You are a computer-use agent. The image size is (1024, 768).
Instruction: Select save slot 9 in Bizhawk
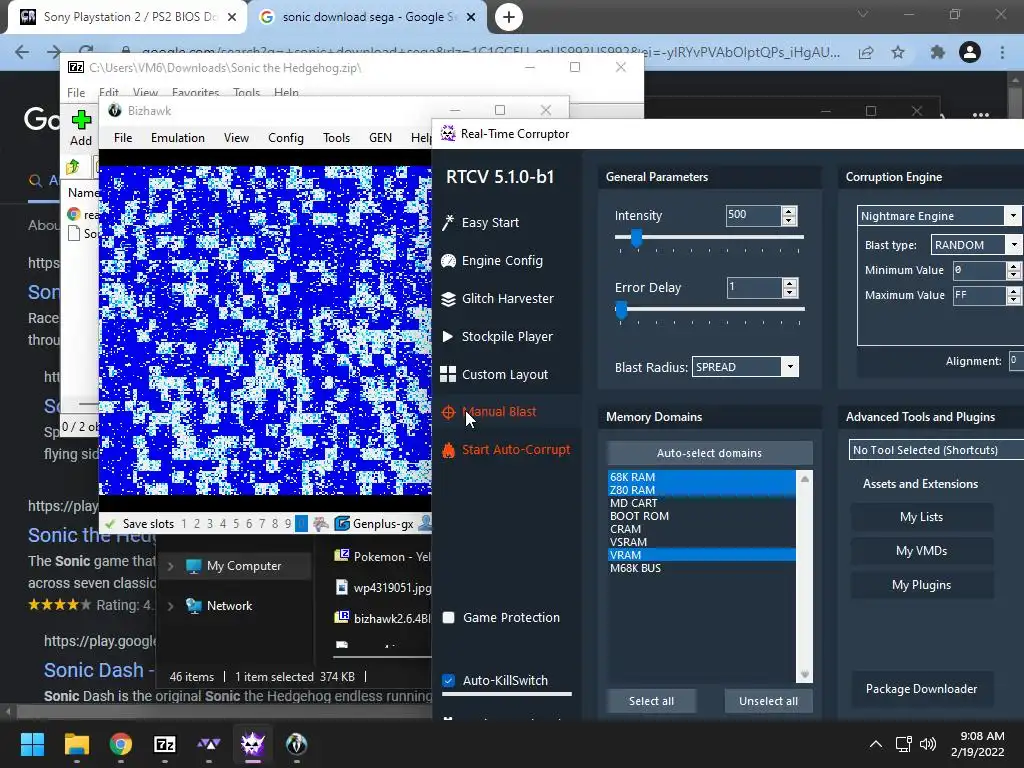point(288,524)
